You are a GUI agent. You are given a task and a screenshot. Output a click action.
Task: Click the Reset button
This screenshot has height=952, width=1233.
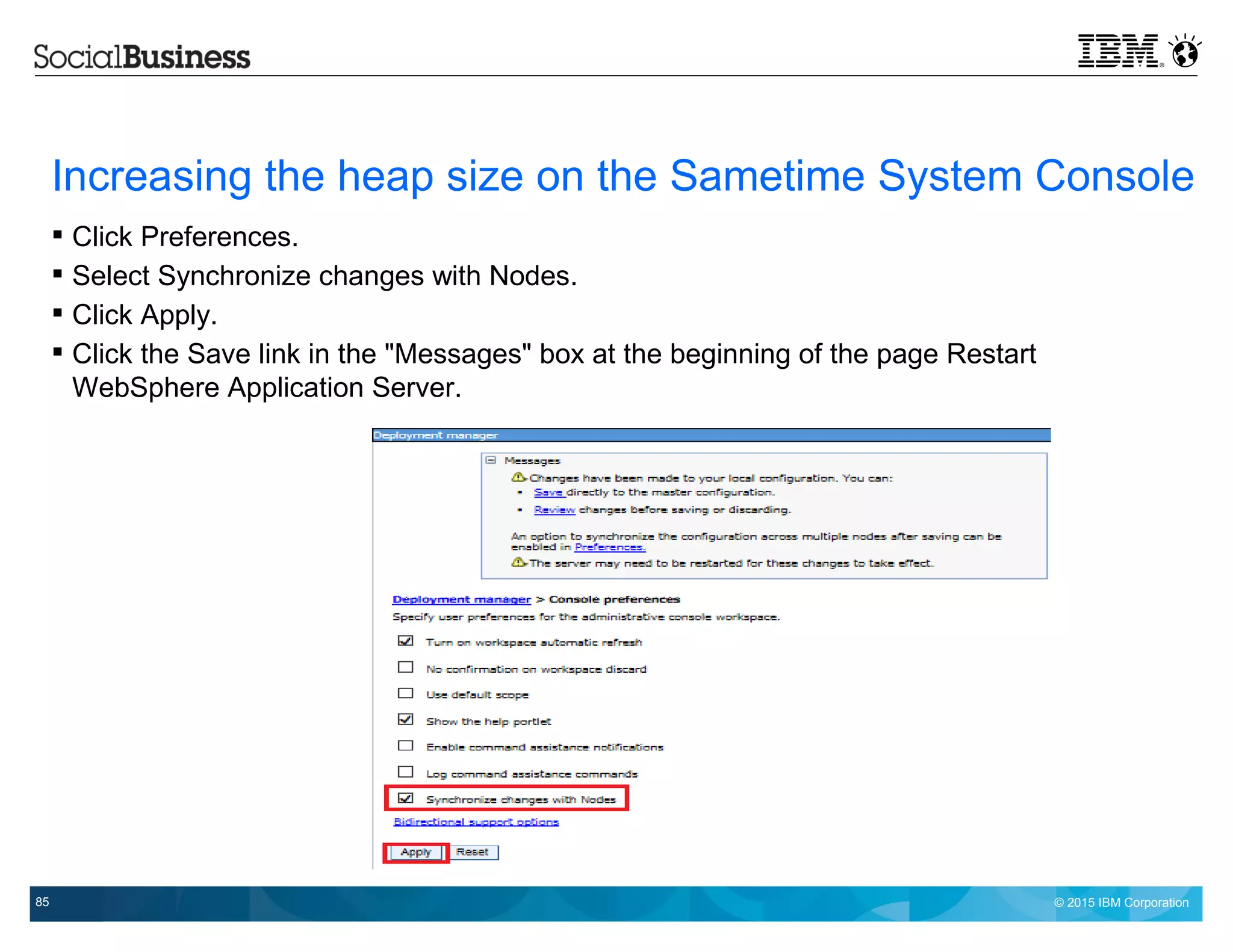click(x=473, y=852)
